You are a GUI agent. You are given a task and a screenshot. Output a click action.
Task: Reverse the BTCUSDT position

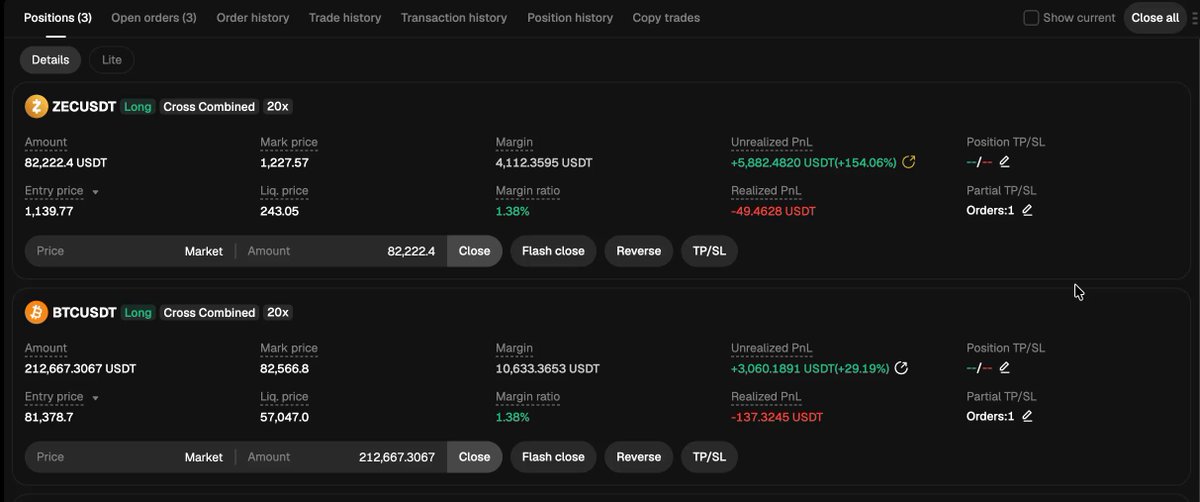[638, 457]
